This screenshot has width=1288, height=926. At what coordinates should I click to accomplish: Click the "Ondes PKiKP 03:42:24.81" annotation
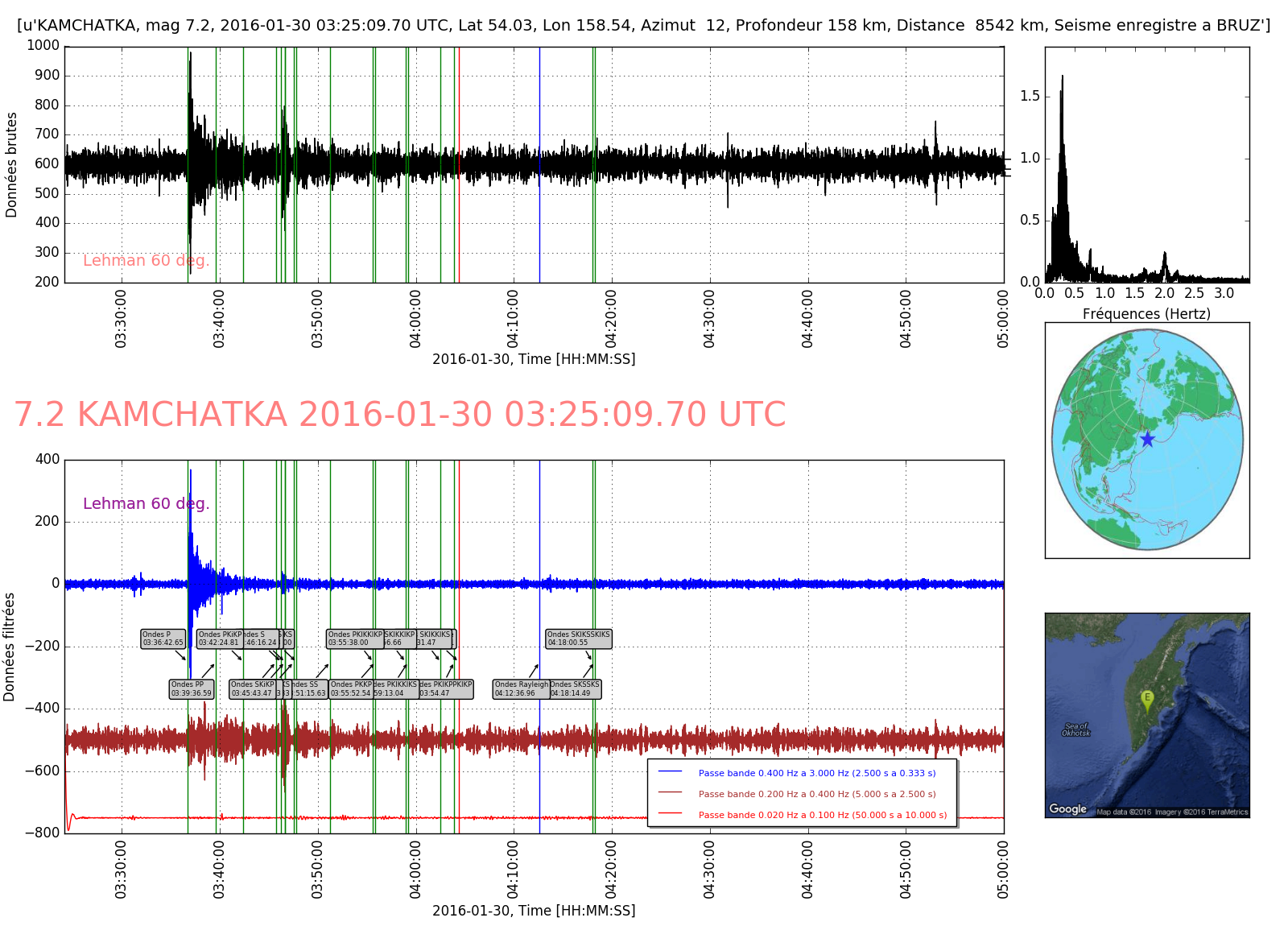(219, 639)
